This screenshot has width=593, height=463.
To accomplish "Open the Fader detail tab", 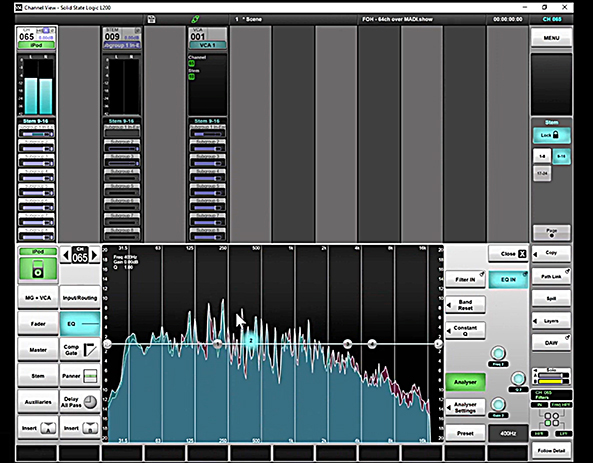I will 38,324.
